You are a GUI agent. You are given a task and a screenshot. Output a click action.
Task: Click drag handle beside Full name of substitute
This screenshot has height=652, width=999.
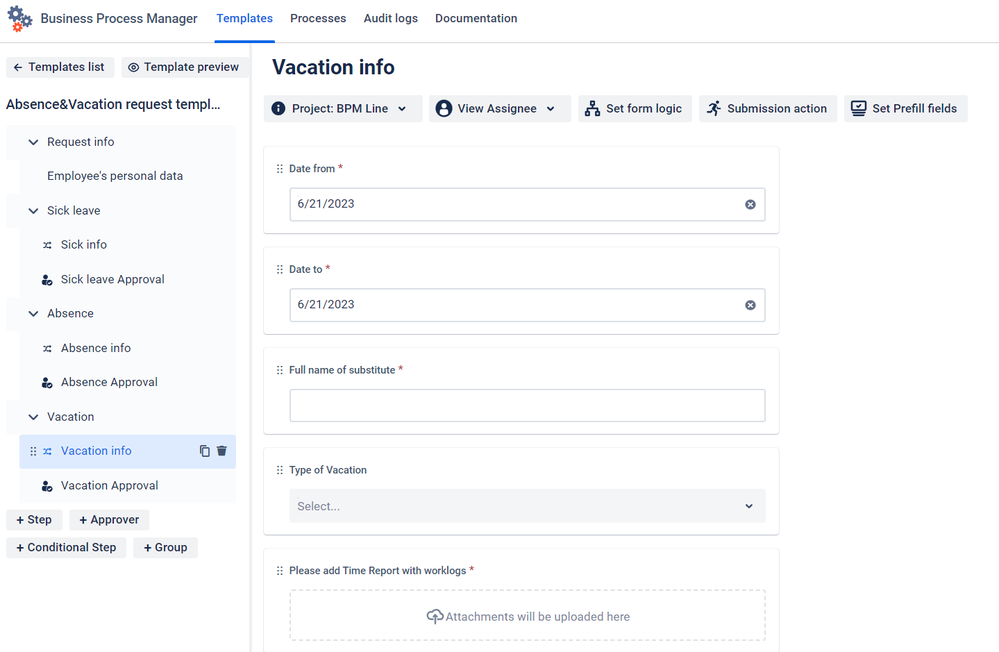(x=280, y=370)
